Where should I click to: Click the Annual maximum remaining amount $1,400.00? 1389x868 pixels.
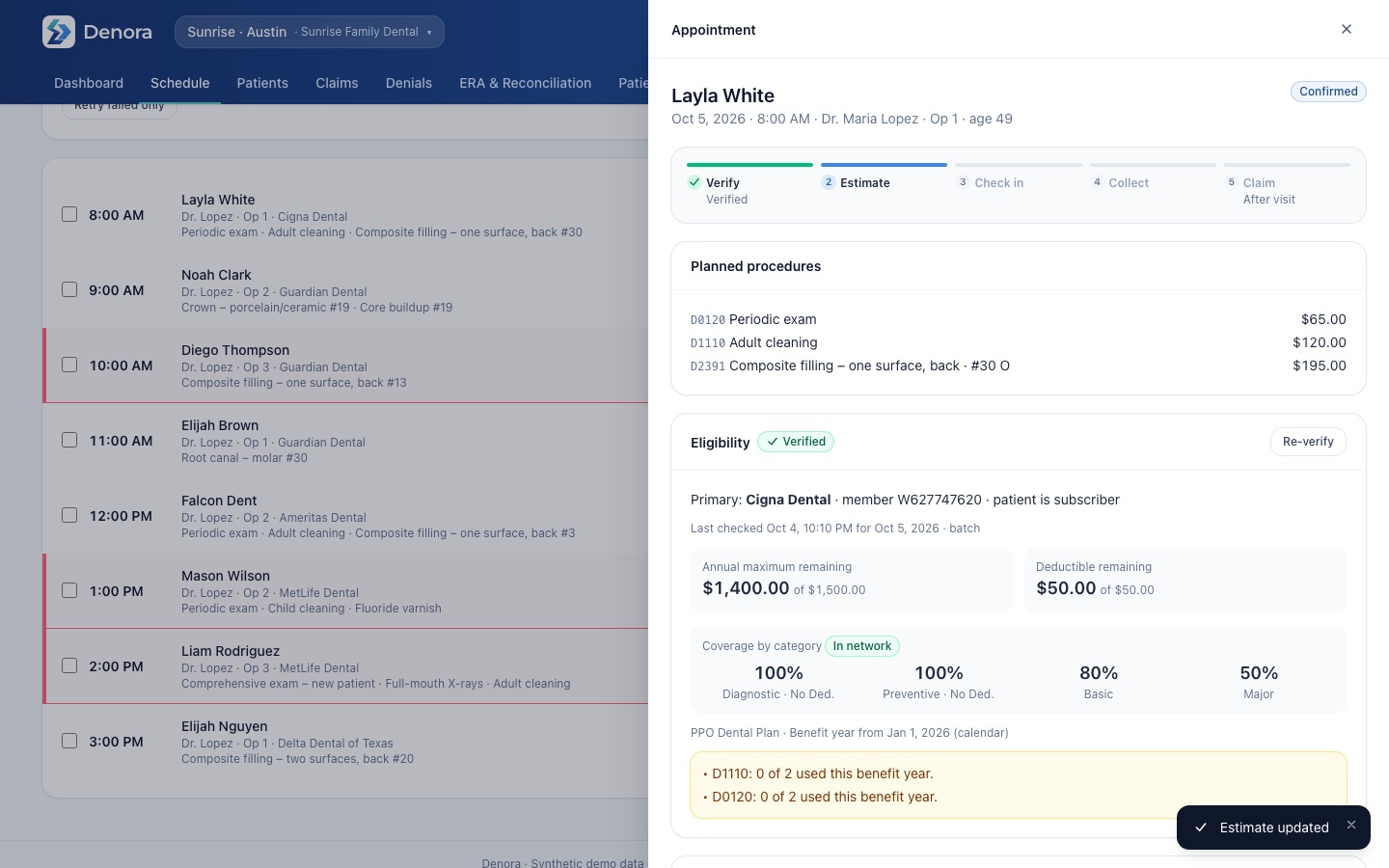(x=746, y=588)
